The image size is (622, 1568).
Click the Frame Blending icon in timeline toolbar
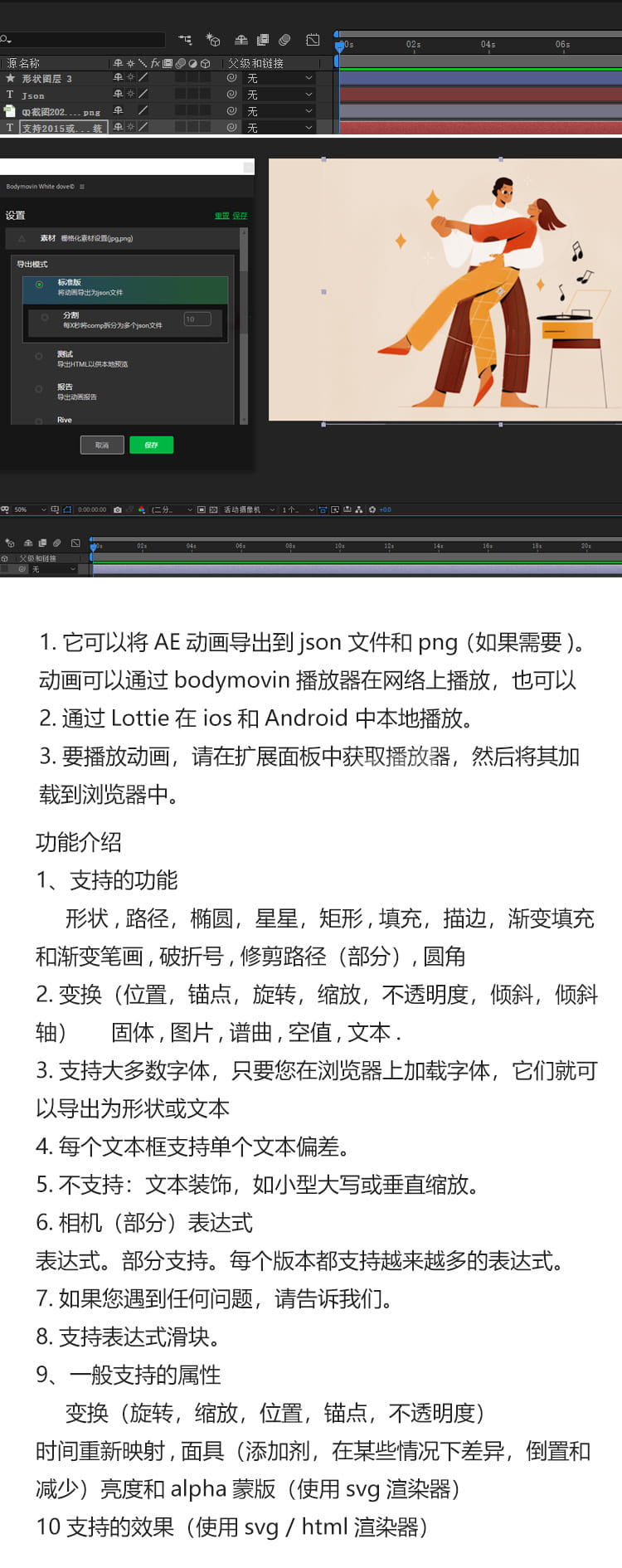(x=263, y=40)
